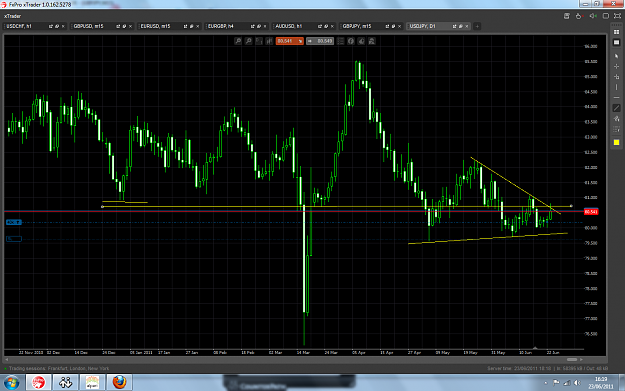The height and width of the screenshot is (391, 625).
Task: Select the vertical line tool
Action: pos(617,87)
